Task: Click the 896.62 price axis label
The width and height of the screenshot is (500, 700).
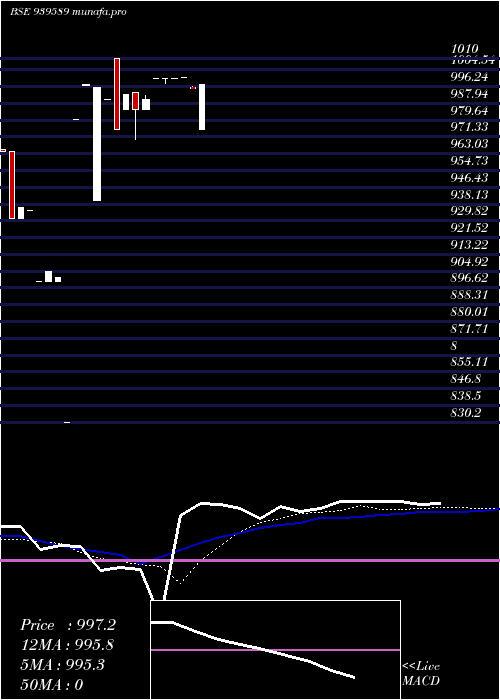Action: point(469,278)
